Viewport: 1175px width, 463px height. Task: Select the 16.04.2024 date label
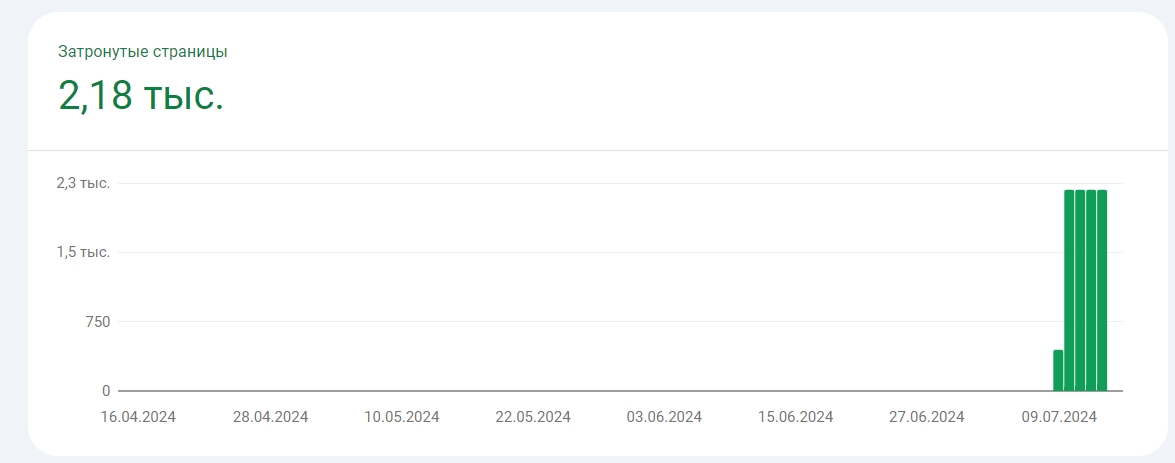139,417
